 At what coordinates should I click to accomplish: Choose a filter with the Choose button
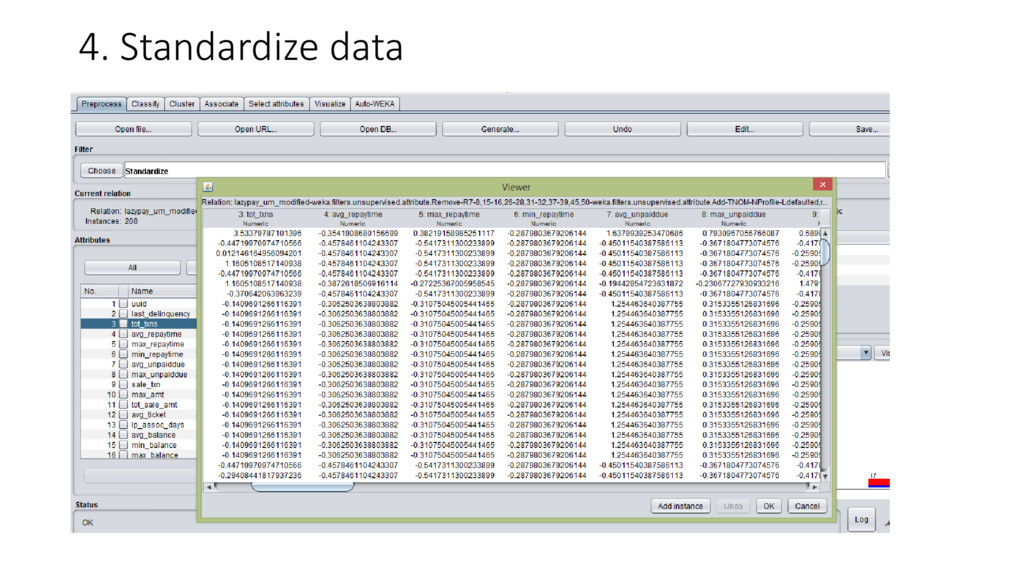click(101, 170)
